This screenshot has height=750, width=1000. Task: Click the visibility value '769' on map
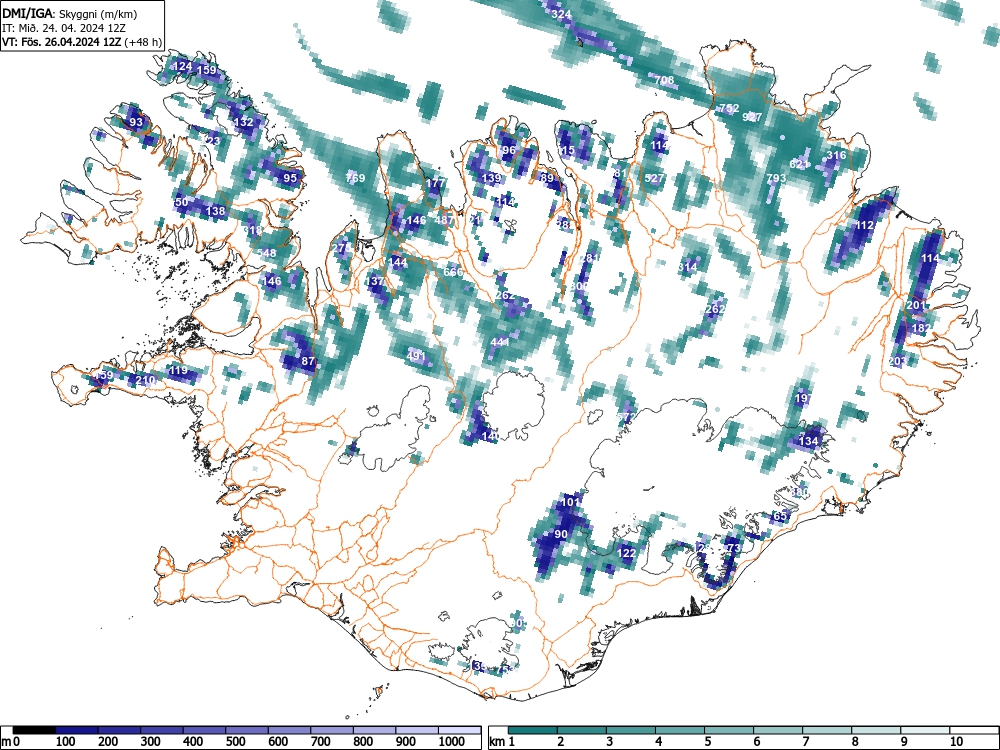(355, 178)
